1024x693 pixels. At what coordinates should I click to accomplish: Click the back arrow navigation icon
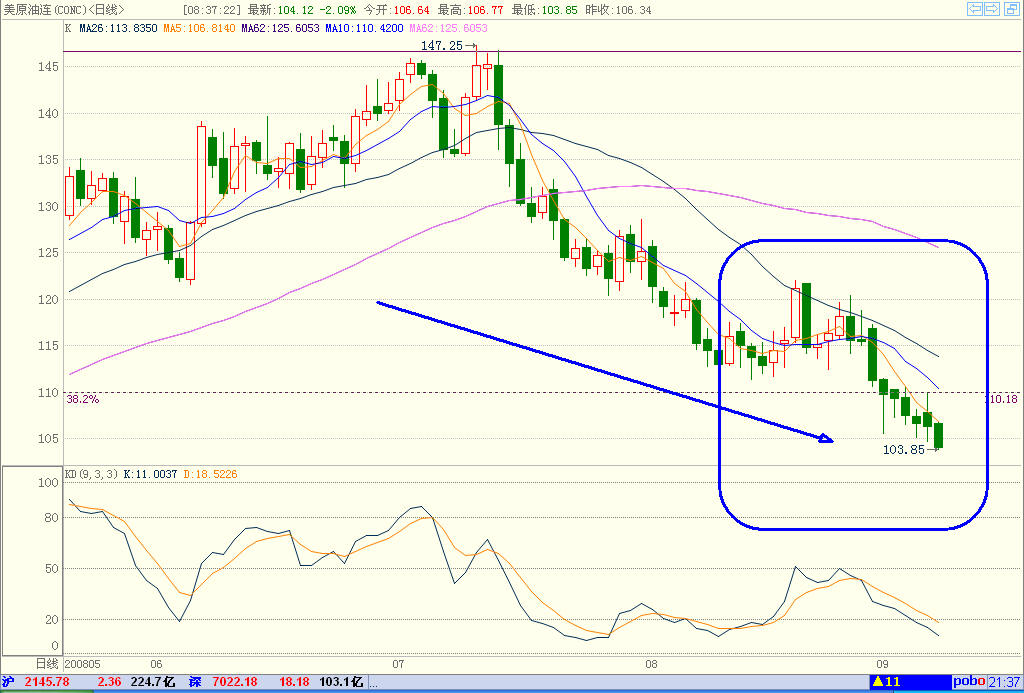click(975, 8)
